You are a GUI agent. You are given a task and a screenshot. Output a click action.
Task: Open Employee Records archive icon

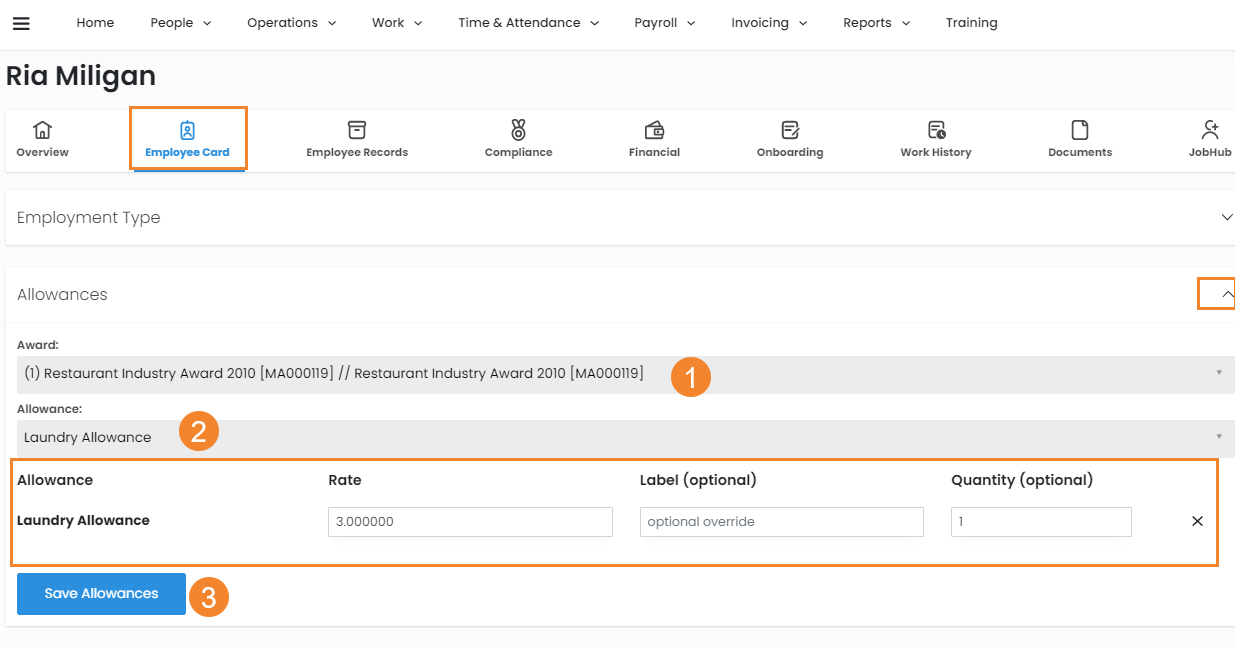357,130
